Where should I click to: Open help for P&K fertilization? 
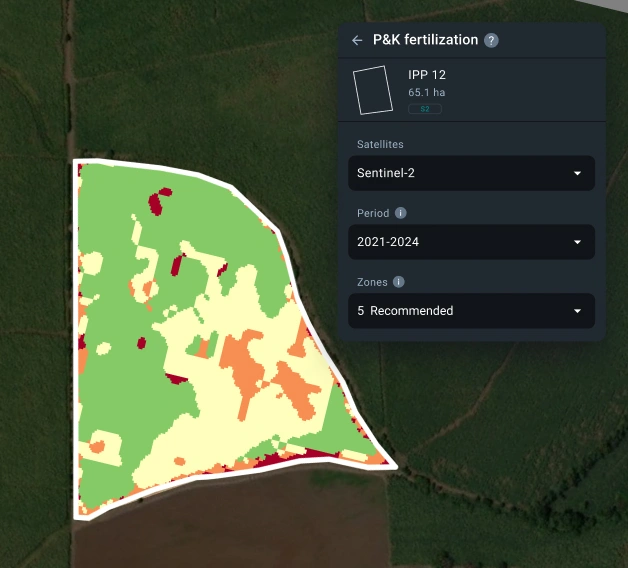pyautogui.click(x=491, y=40)
